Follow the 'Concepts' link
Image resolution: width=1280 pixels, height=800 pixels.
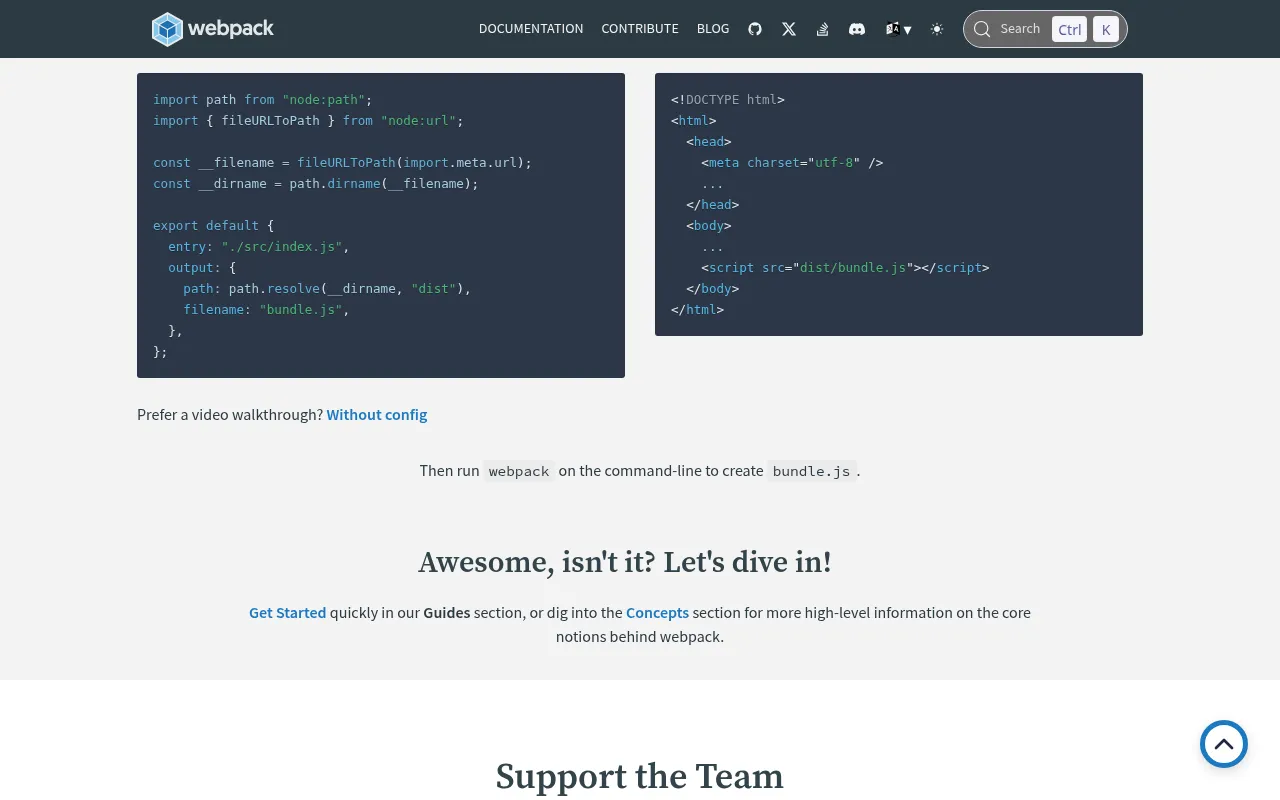[x=657, y=612]
